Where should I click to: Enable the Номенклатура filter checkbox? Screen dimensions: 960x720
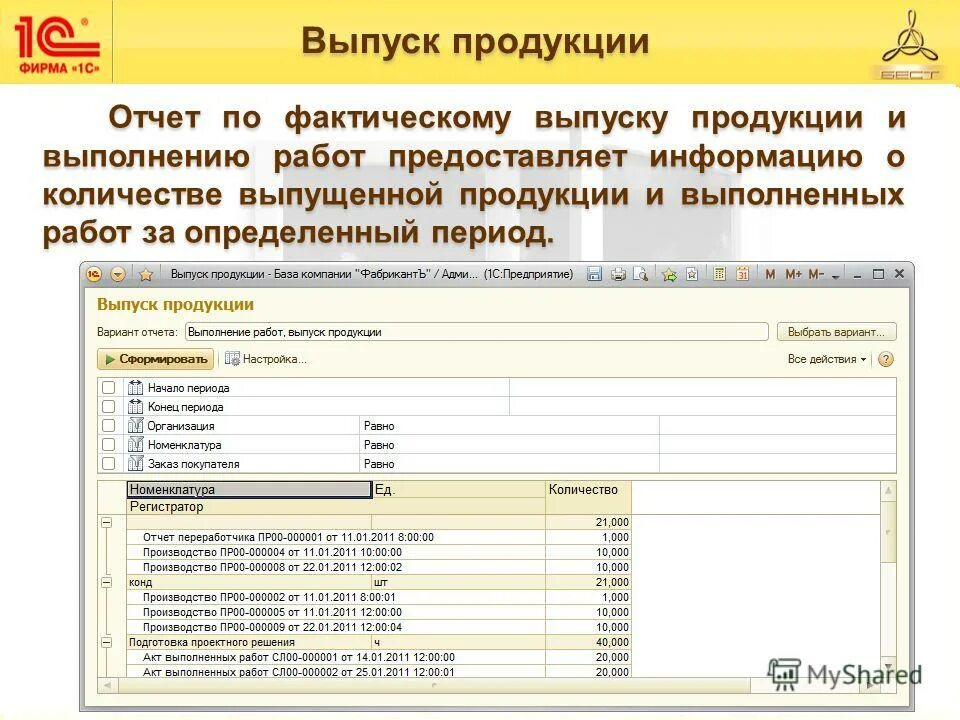[x=108, y=444]
